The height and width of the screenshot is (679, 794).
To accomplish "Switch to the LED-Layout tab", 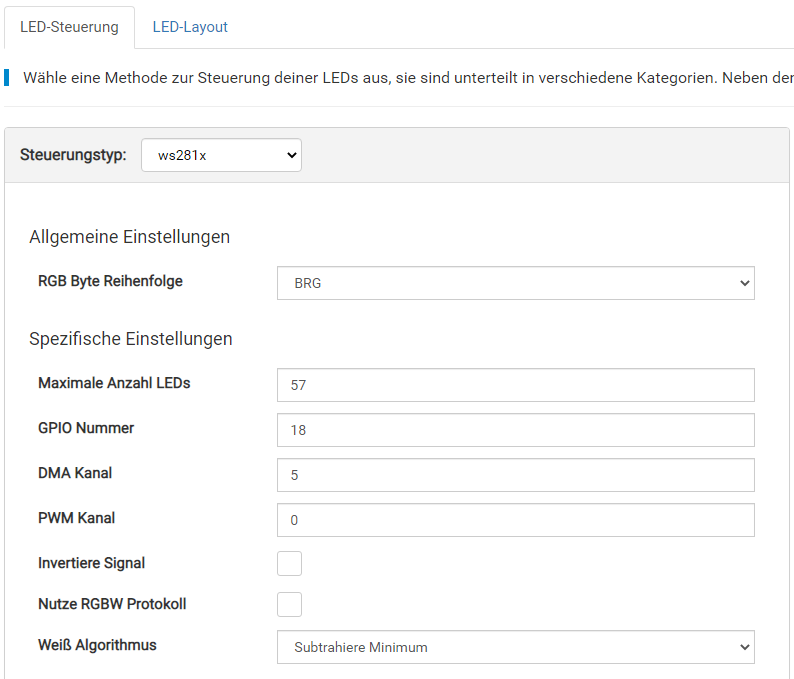I will pos(190,27).
